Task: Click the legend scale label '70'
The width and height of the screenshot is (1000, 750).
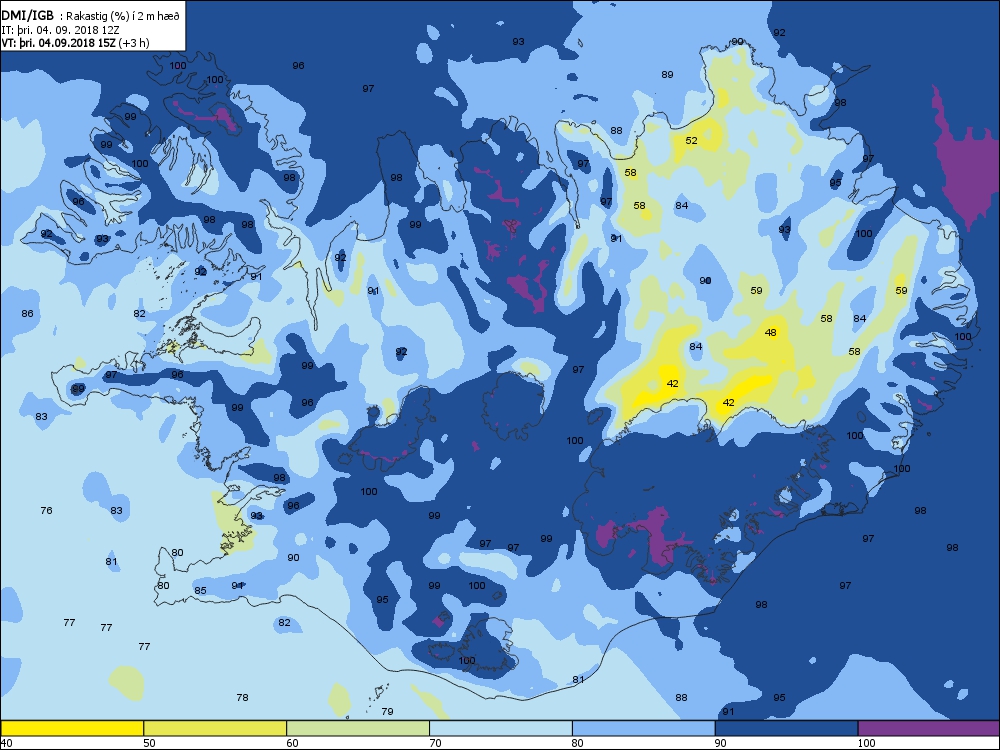Action: point(435,743)
